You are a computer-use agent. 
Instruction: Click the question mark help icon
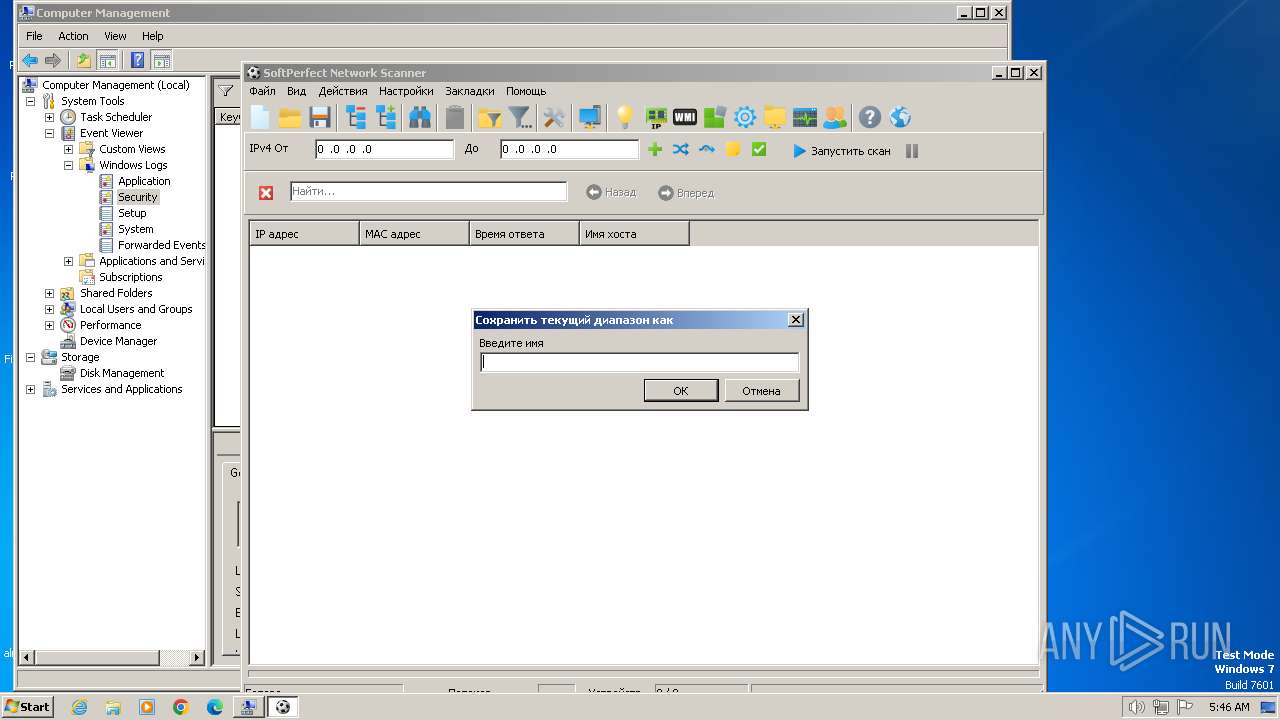coord(870,117)
